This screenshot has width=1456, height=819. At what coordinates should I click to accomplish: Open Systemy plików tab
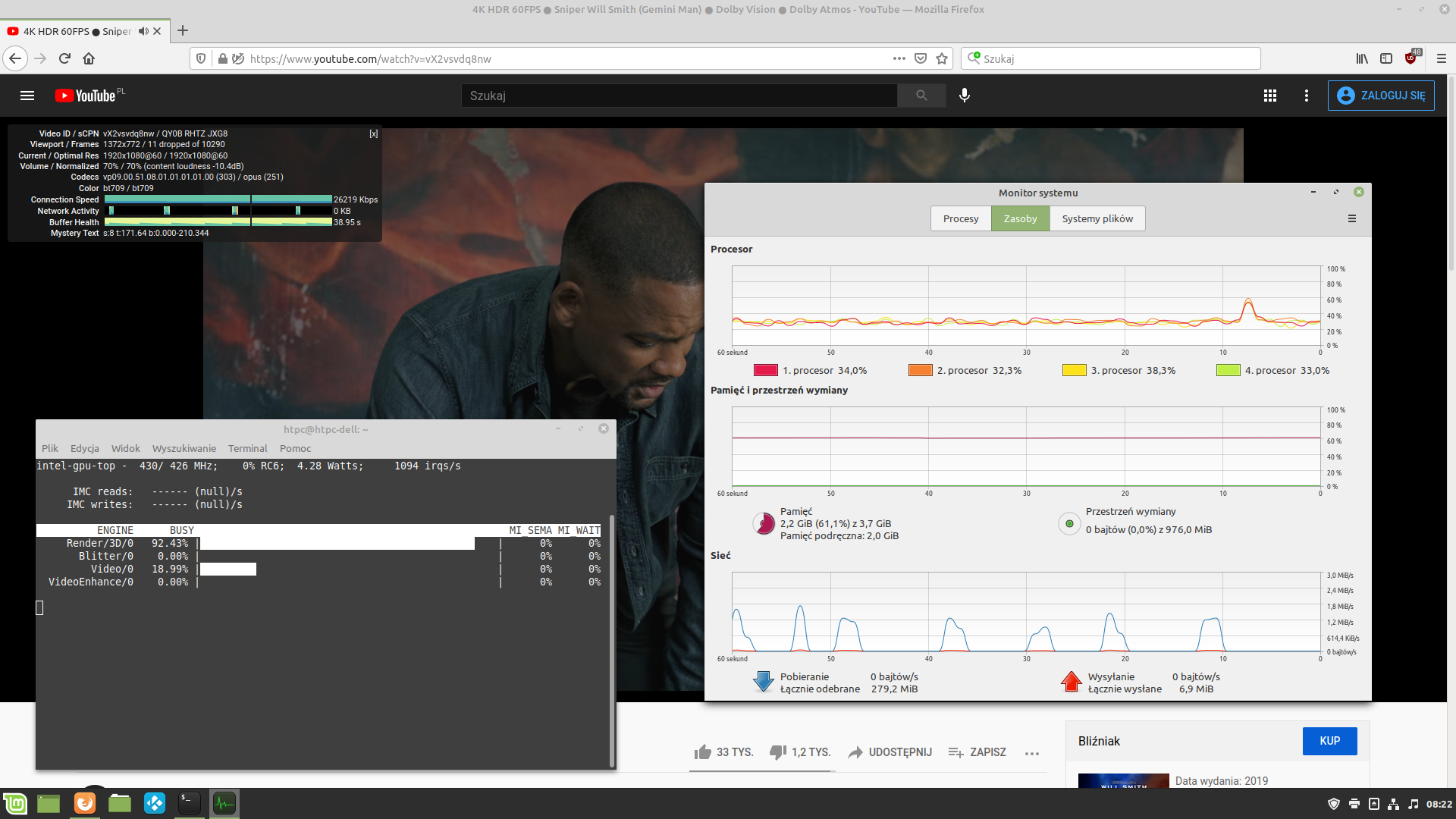point(1097,218)
